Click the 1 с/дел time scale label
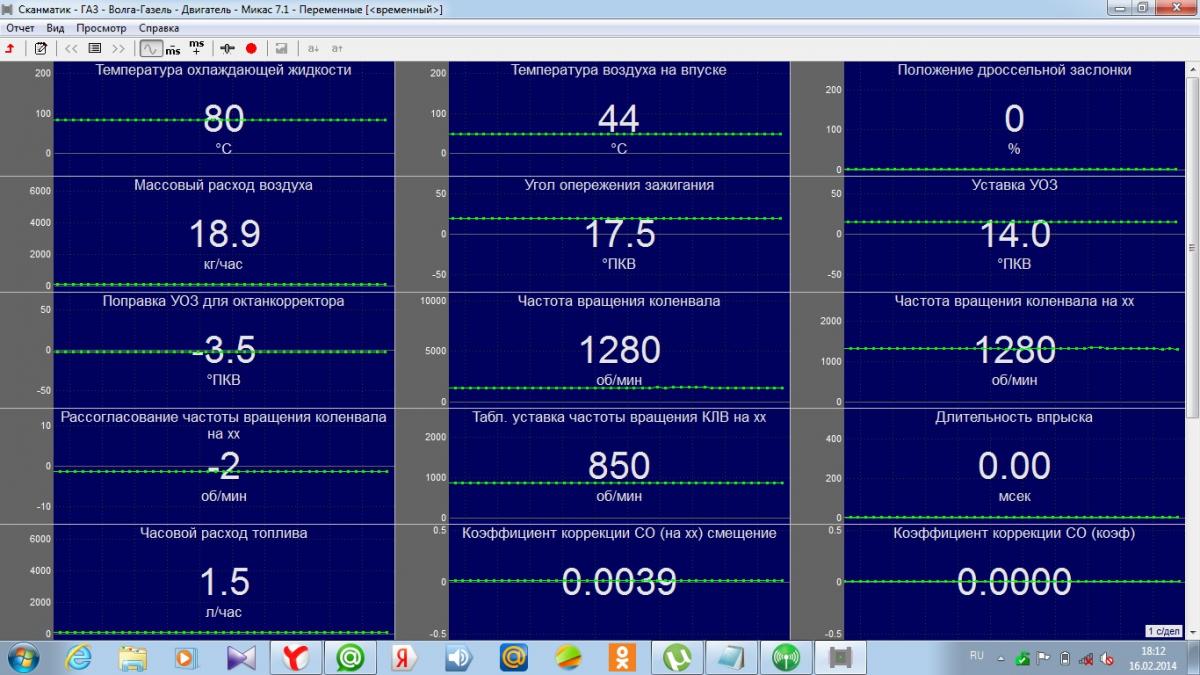 point(1164,631)
